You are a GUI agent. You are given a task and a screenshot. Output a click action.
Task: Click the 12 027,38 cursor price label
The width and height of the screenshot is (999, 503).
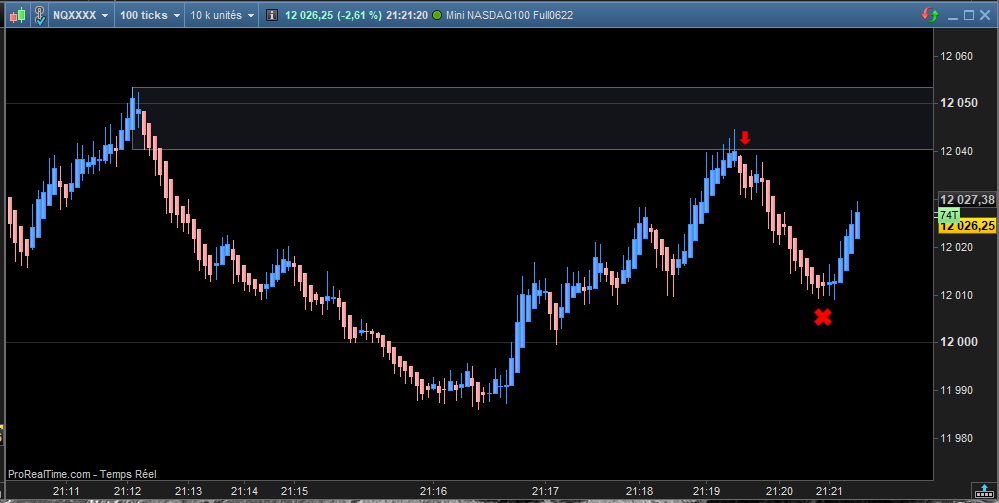point(968,200)
